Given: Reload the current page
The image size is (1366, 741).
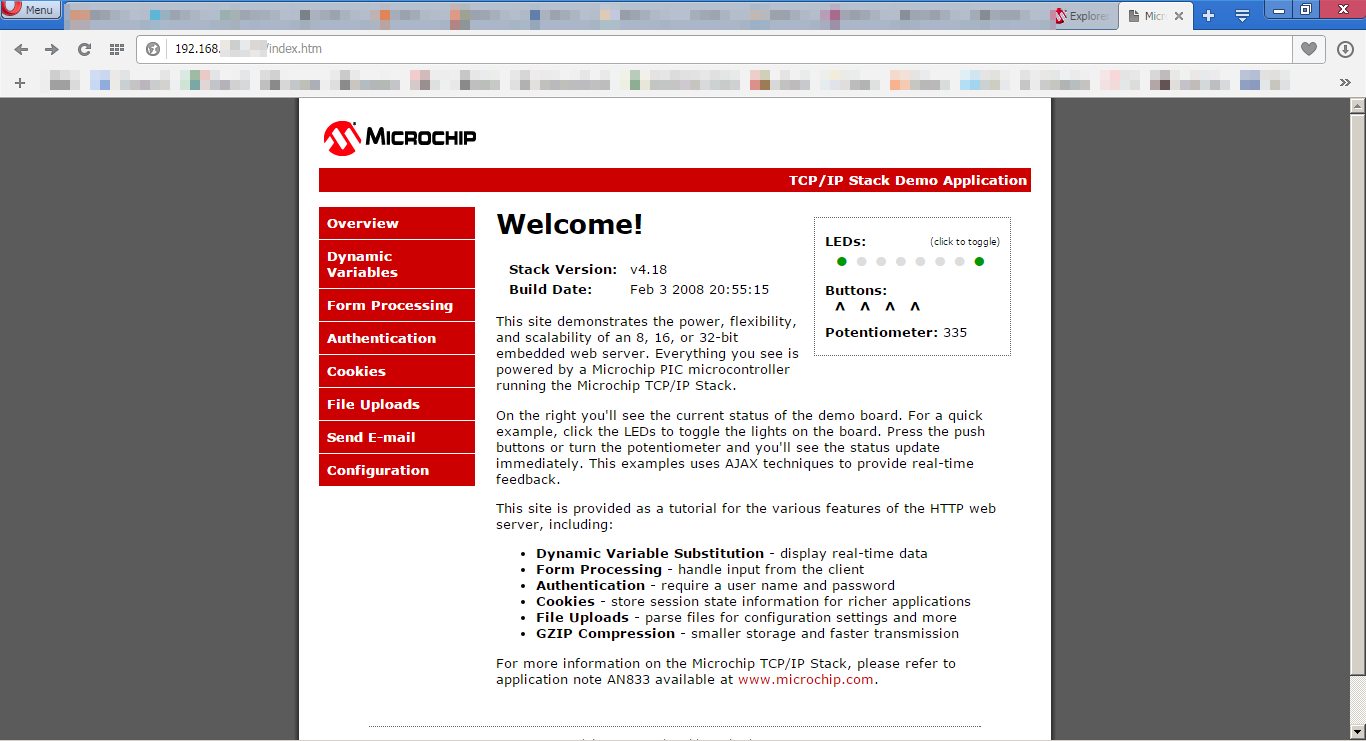Looking at the screenshot, I should 84,49.
